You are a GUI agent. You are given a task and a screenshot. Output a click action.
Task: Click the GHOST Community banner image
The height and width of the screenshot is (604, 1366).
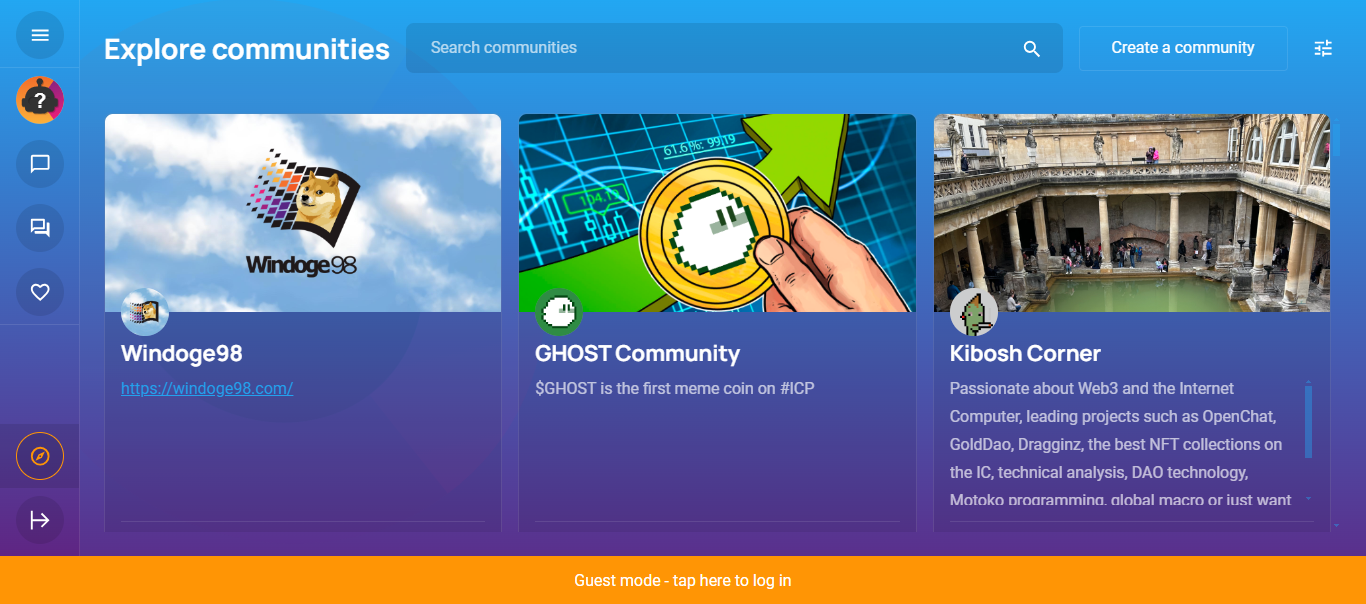pyautogui.click(x=716, y=212)
